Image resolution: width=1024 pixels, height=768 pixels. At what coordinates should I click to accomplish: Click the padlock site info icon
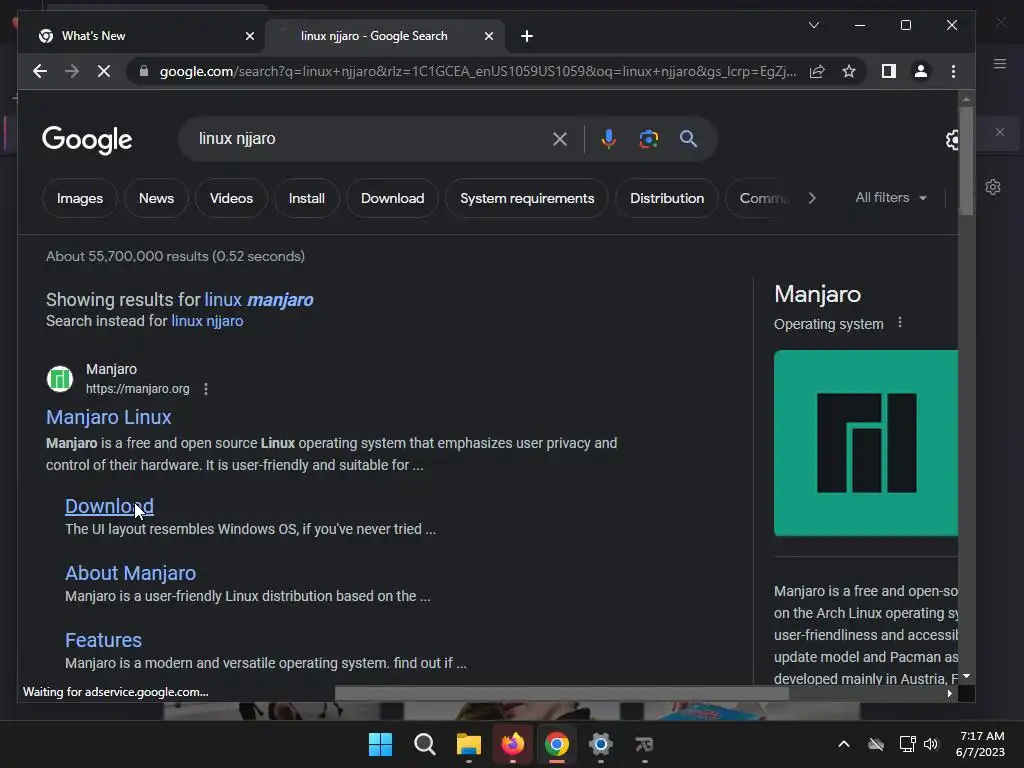pos(144,71)
